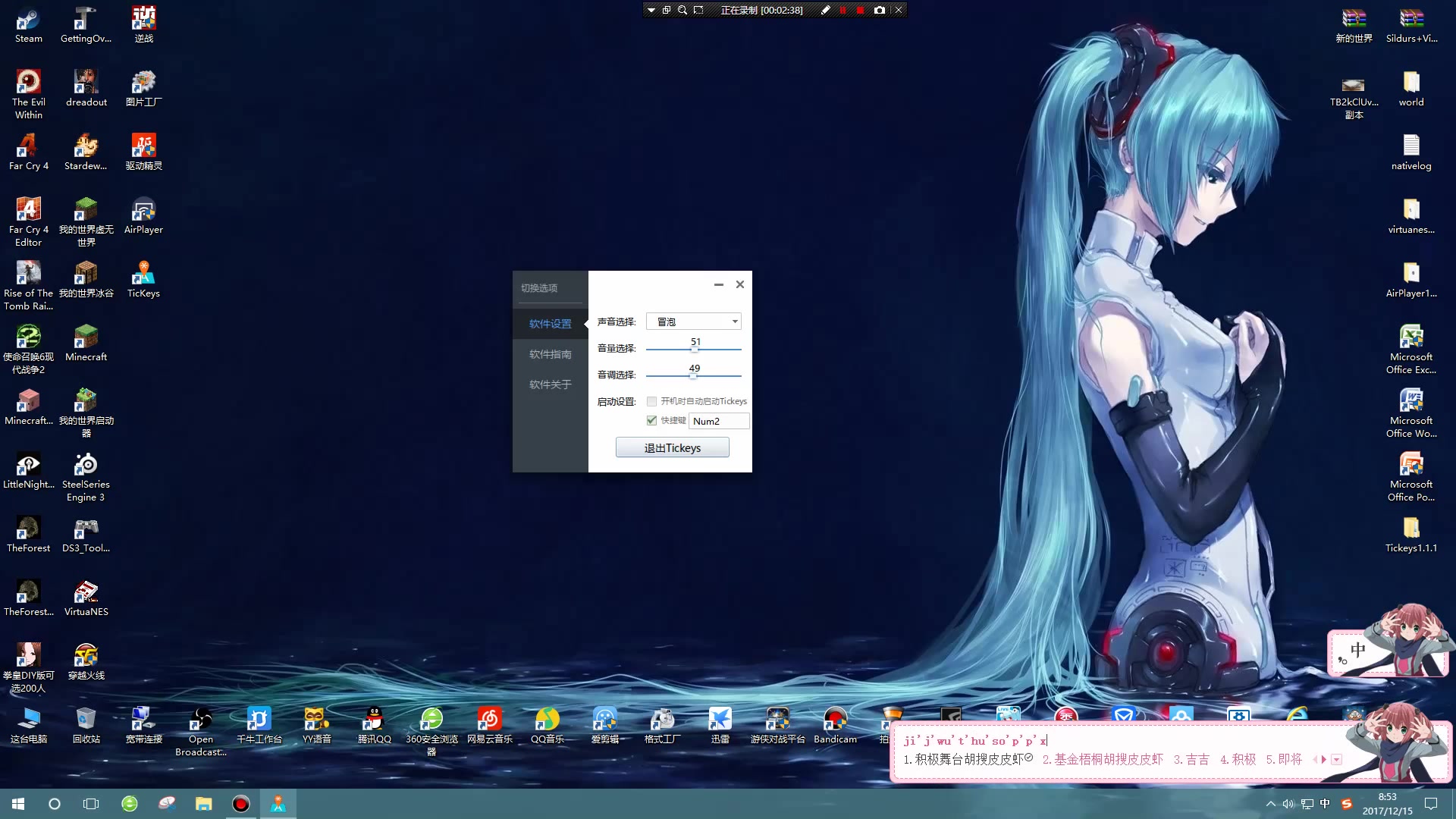Click the recorder magnifier icon
The height and width of the screenshot is (819, 1456).
[x=682, y=10]
